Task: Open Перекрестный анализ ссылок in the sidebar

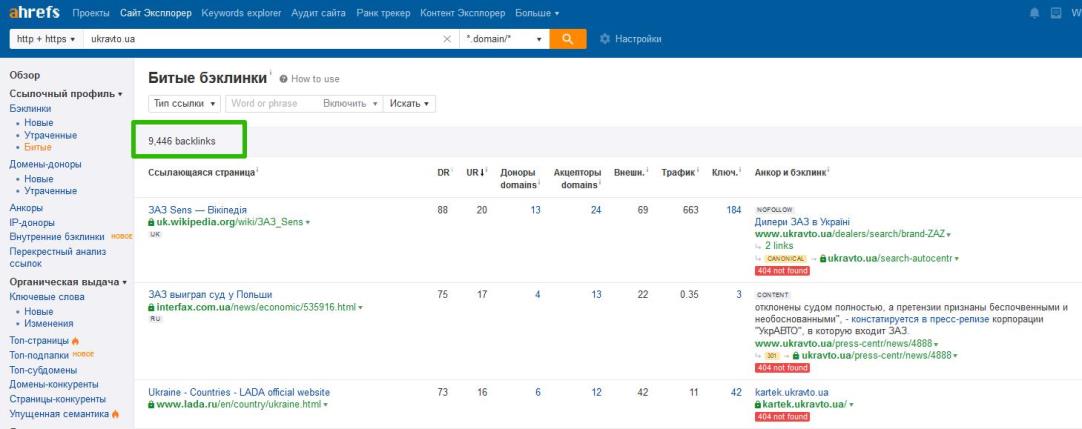Action: [58, 257]
